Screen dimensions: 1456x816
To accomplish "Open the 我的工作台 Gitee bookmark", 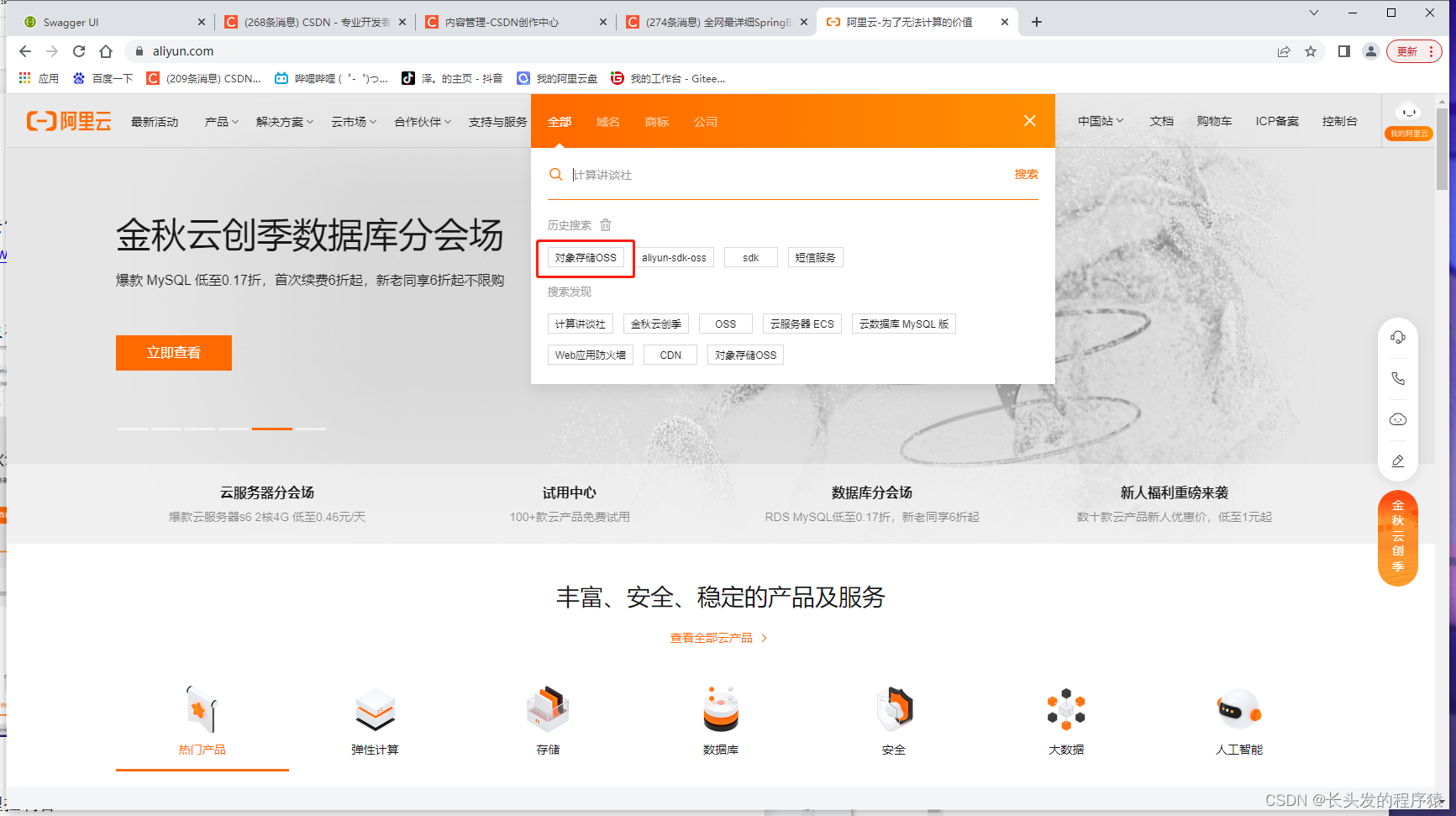I will coord(668,78).
